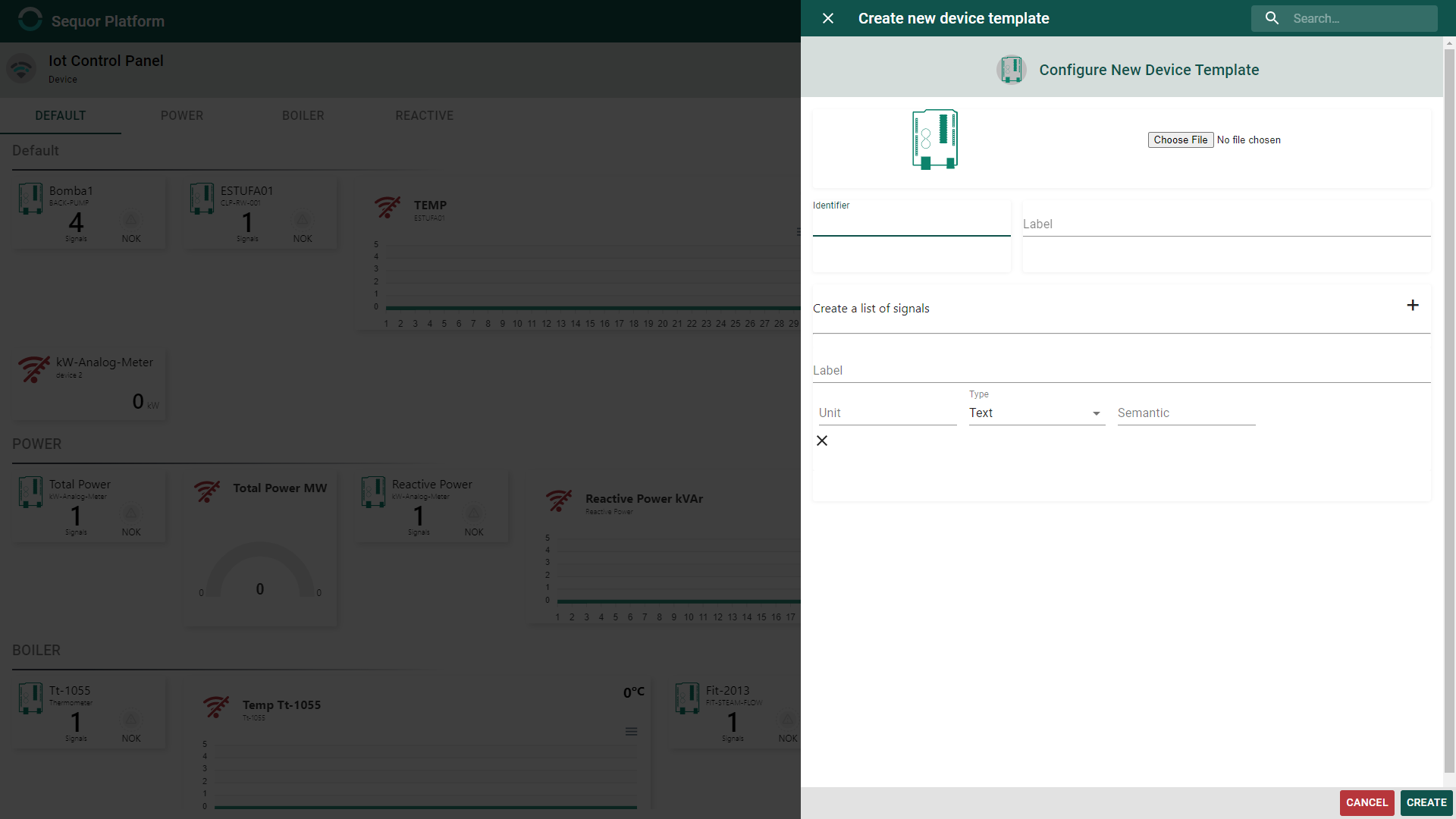Click the signal Label input field
Image resolution: width=1456 pixels, height=819 pixels.
tap(1122, 371)
